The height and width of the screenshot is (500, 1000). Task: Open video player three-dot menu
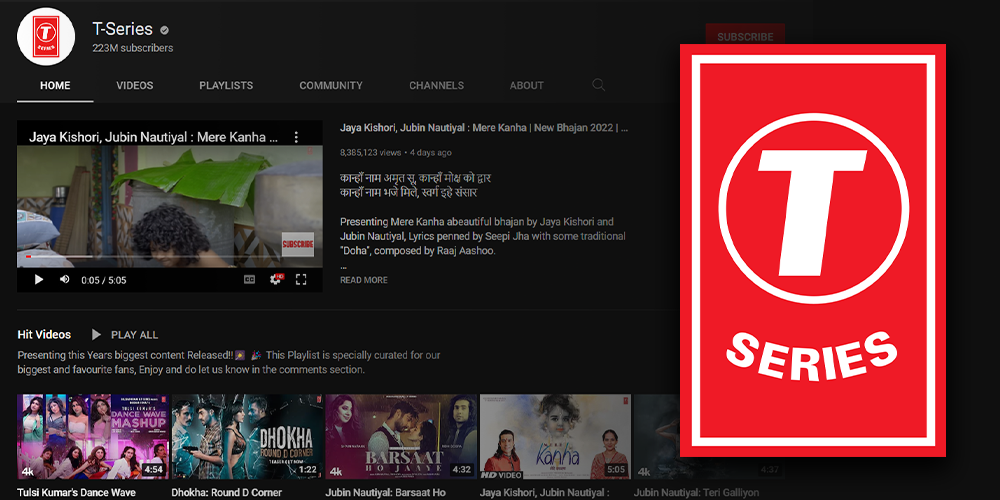pyautogui.click(x=296, y=137)
